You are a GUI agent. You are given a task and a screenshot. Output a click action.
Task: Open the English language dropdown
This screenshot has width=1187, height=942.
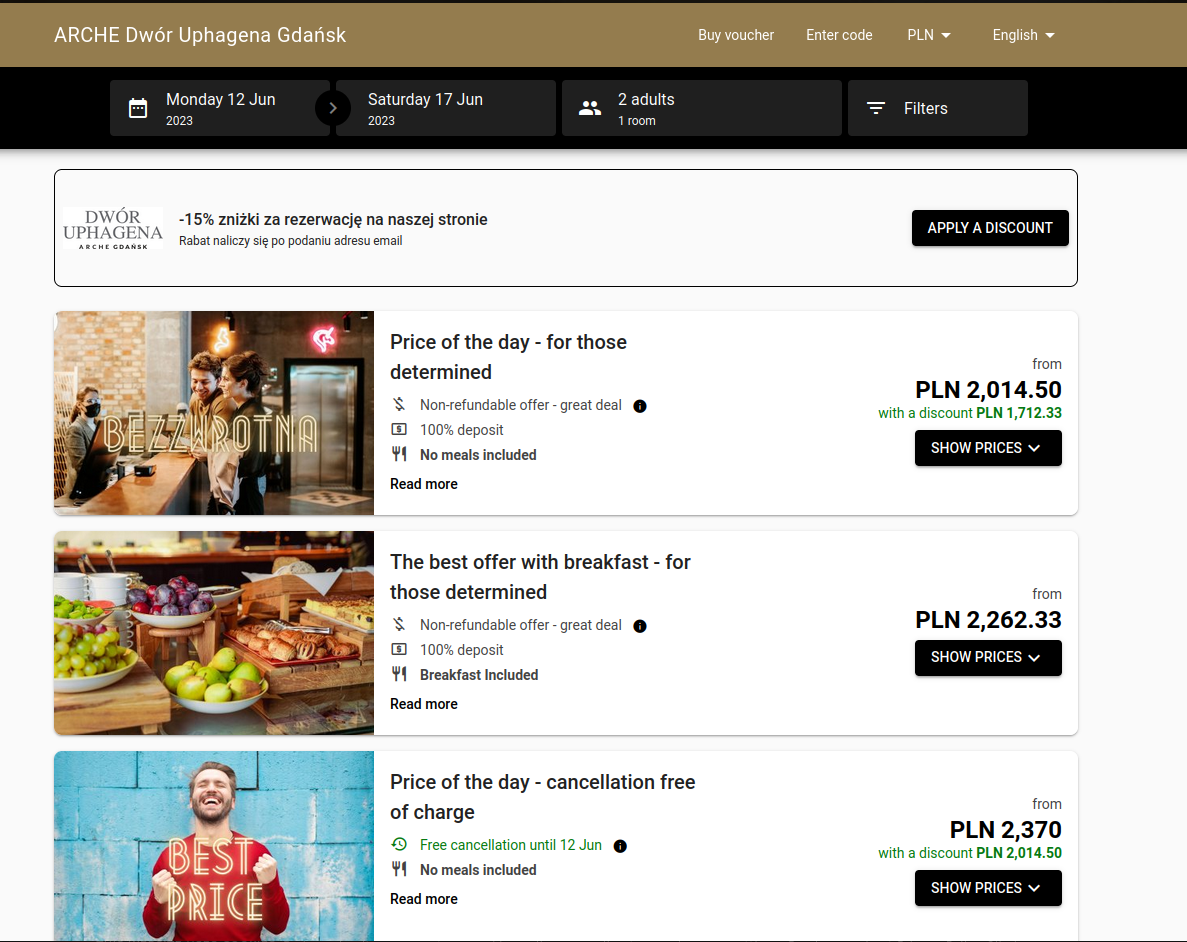1023,35
